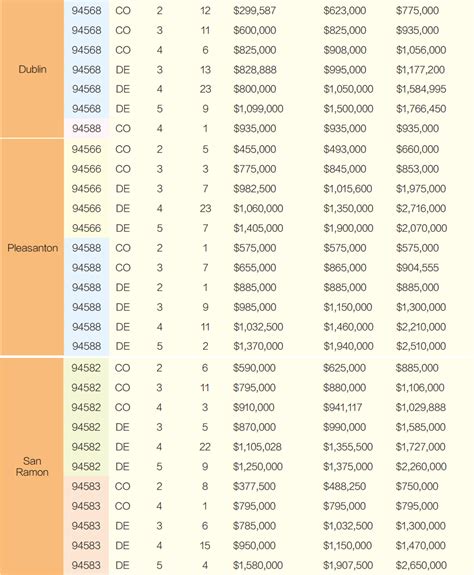Select the $1,907,500 price cell
Image resolution: width=474 pixels, height=575 pixels.
tap(348, 565)
